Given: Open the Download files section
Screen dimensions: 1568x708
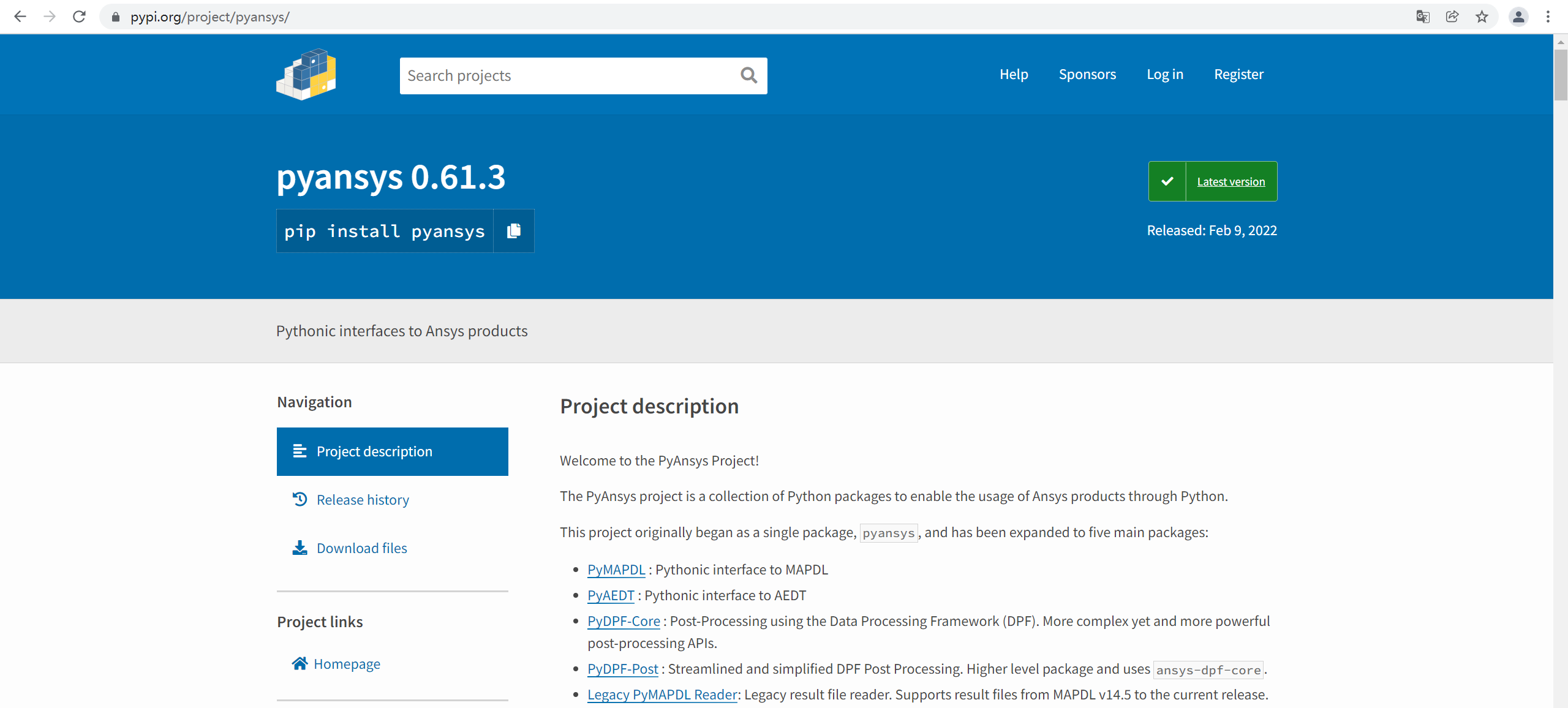Looking at the screenshot, I should [x=361, y=548].
